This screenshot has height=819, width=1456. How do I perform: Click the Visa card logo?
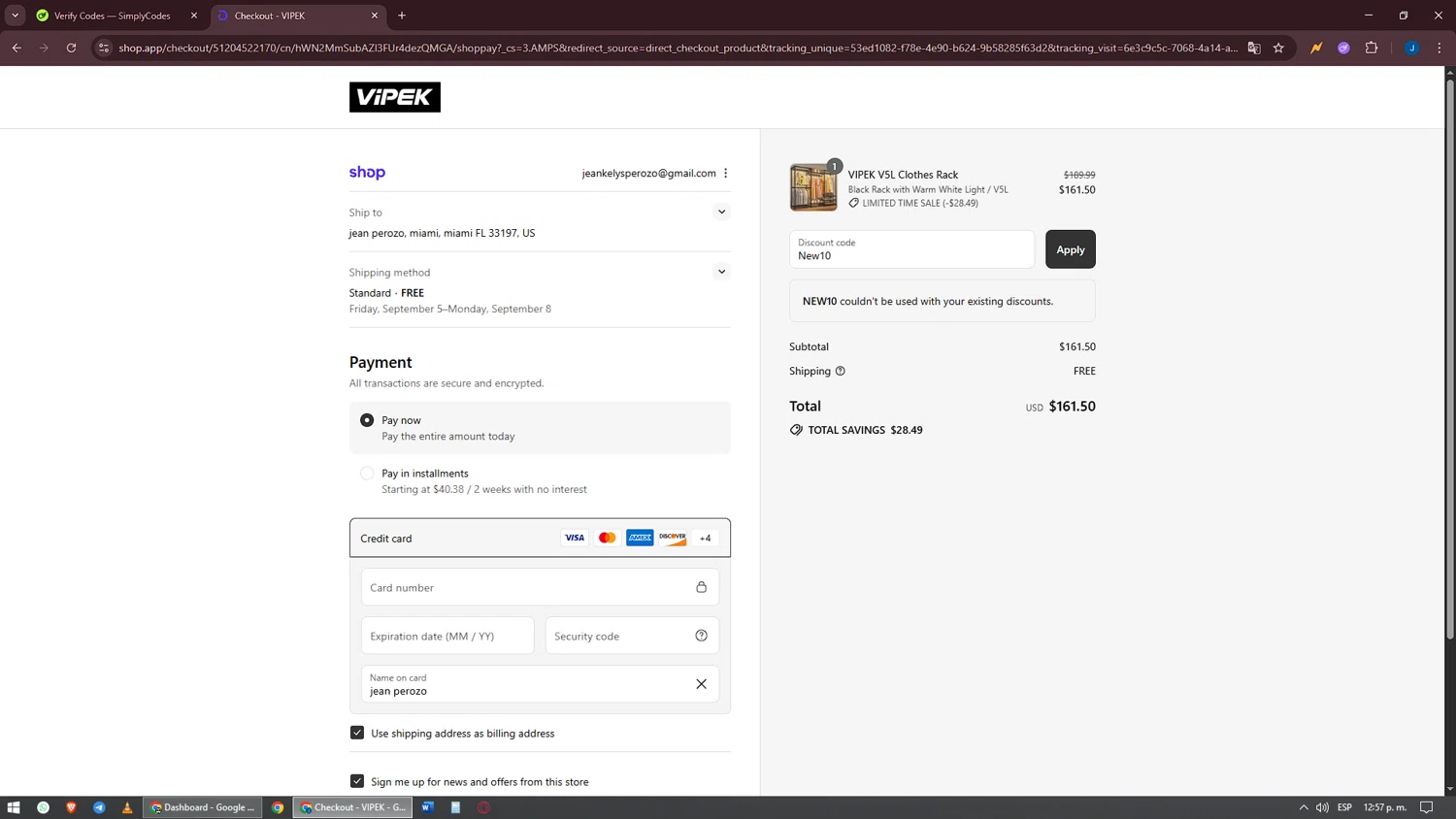[575, 538]
